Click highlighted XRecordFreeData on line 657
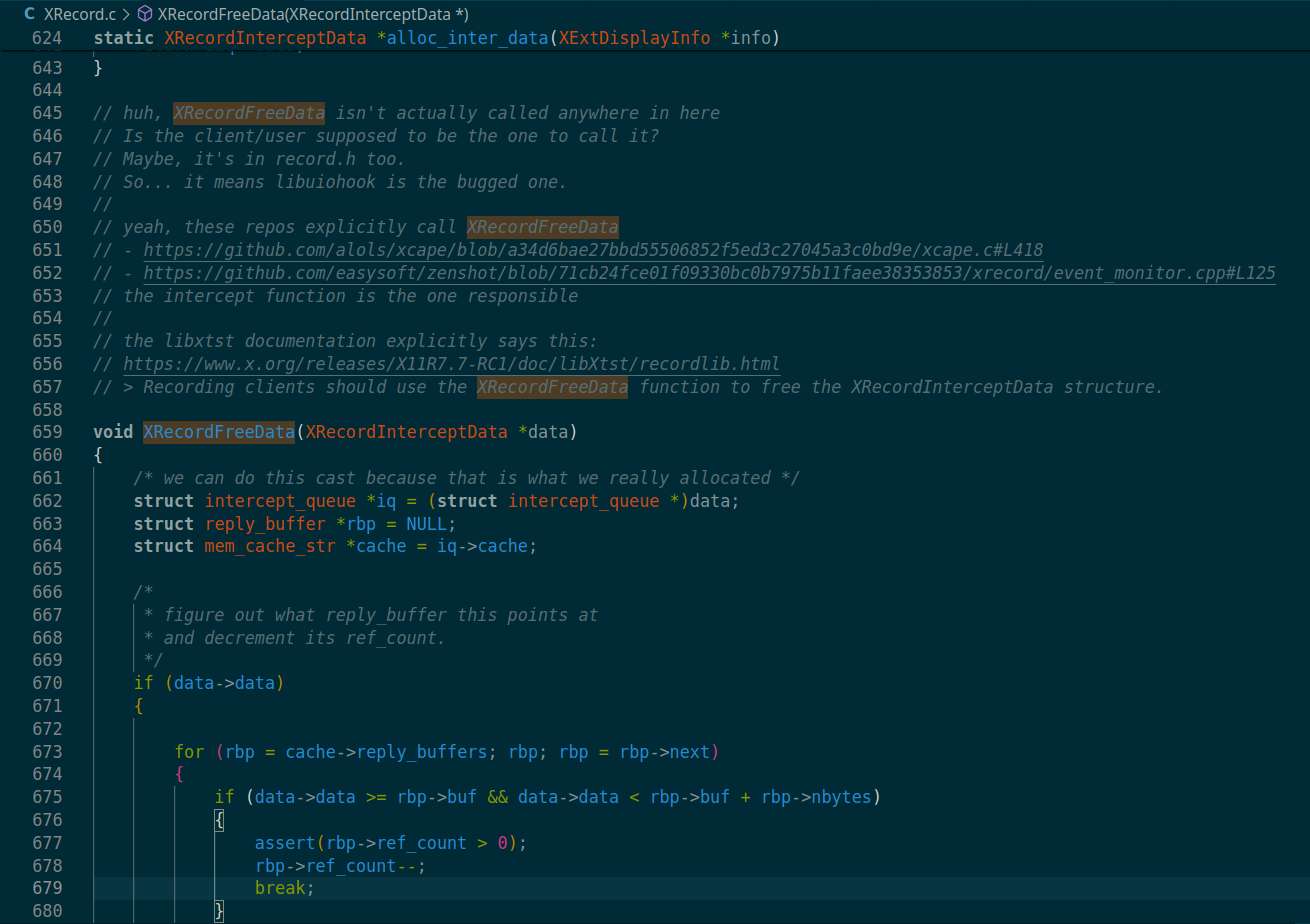Screen dimensions: 1310x924 coord(553,387)
